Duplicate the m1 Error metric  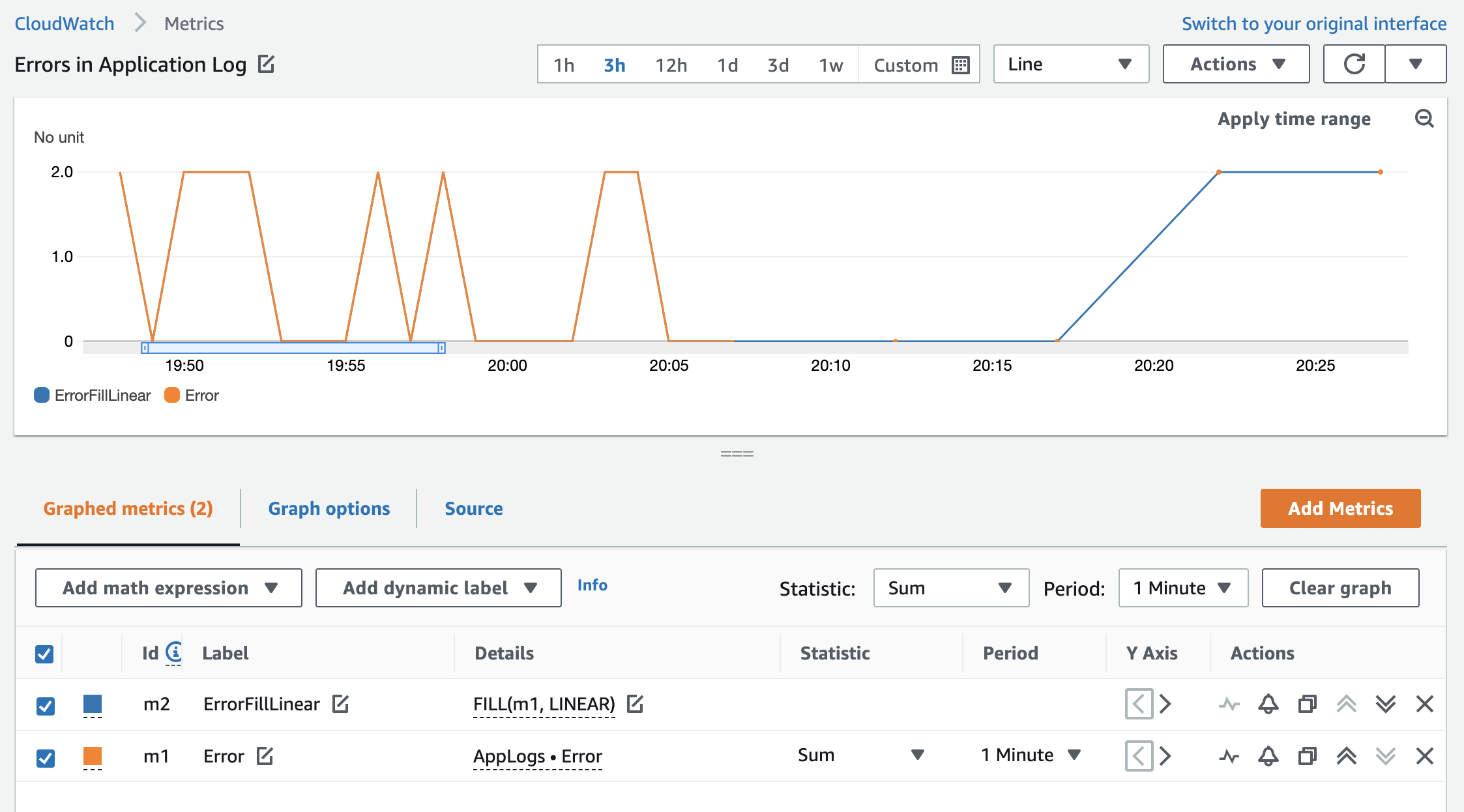(x=1307, y=756)
